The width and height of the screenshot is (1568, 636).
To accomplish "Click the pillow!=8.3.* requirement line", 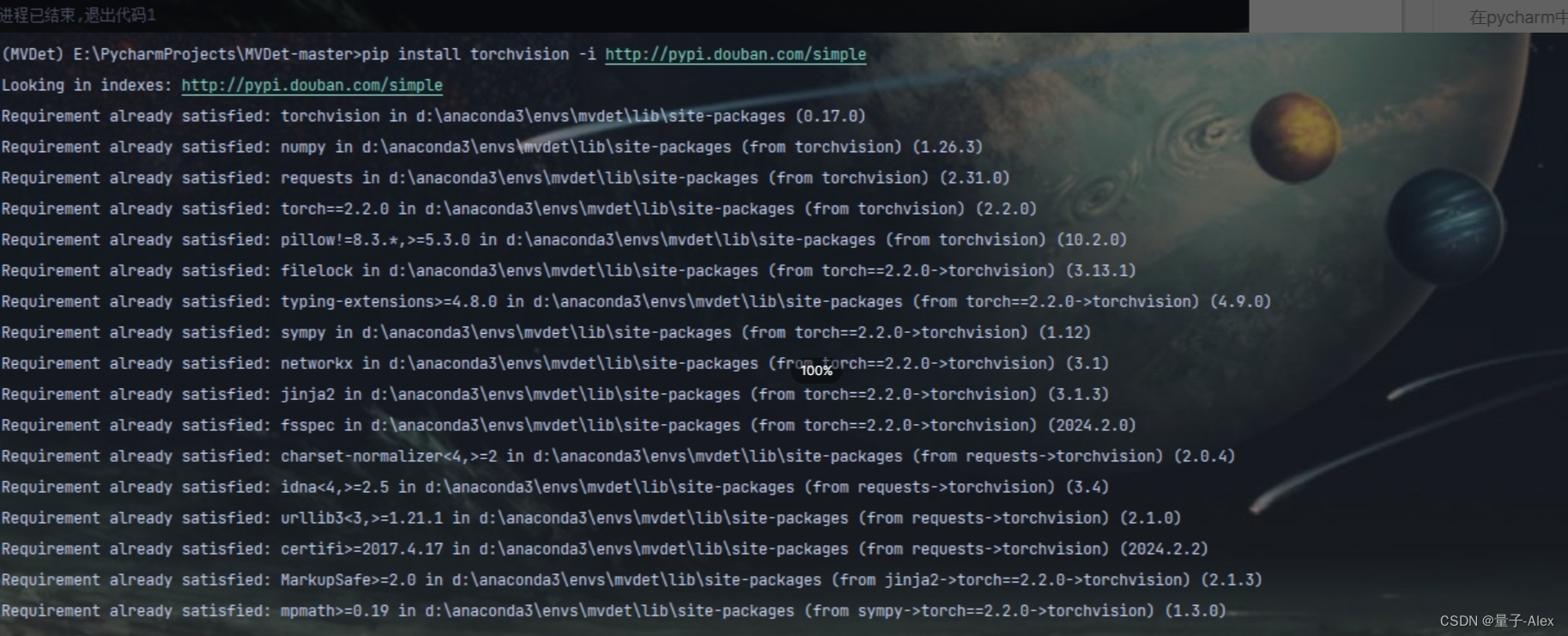I will click(564, 239).
